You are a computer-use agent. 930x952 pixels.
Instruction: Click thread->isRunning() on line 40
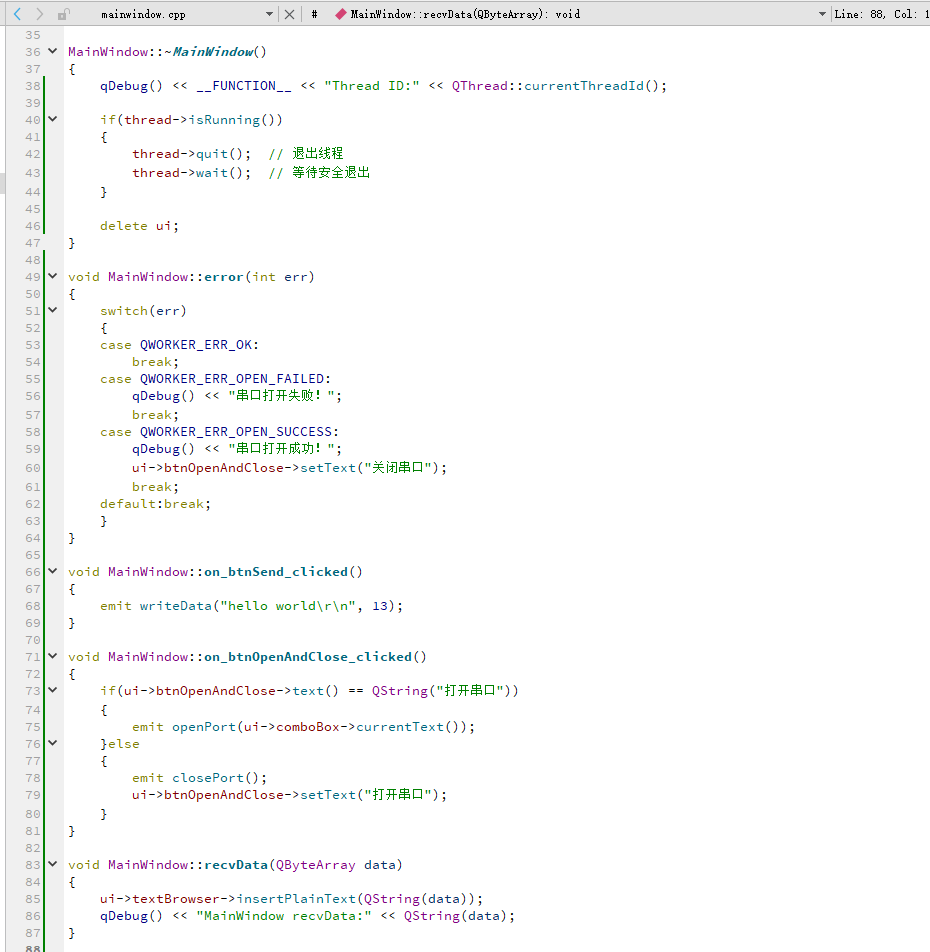(x=200, y=120)
